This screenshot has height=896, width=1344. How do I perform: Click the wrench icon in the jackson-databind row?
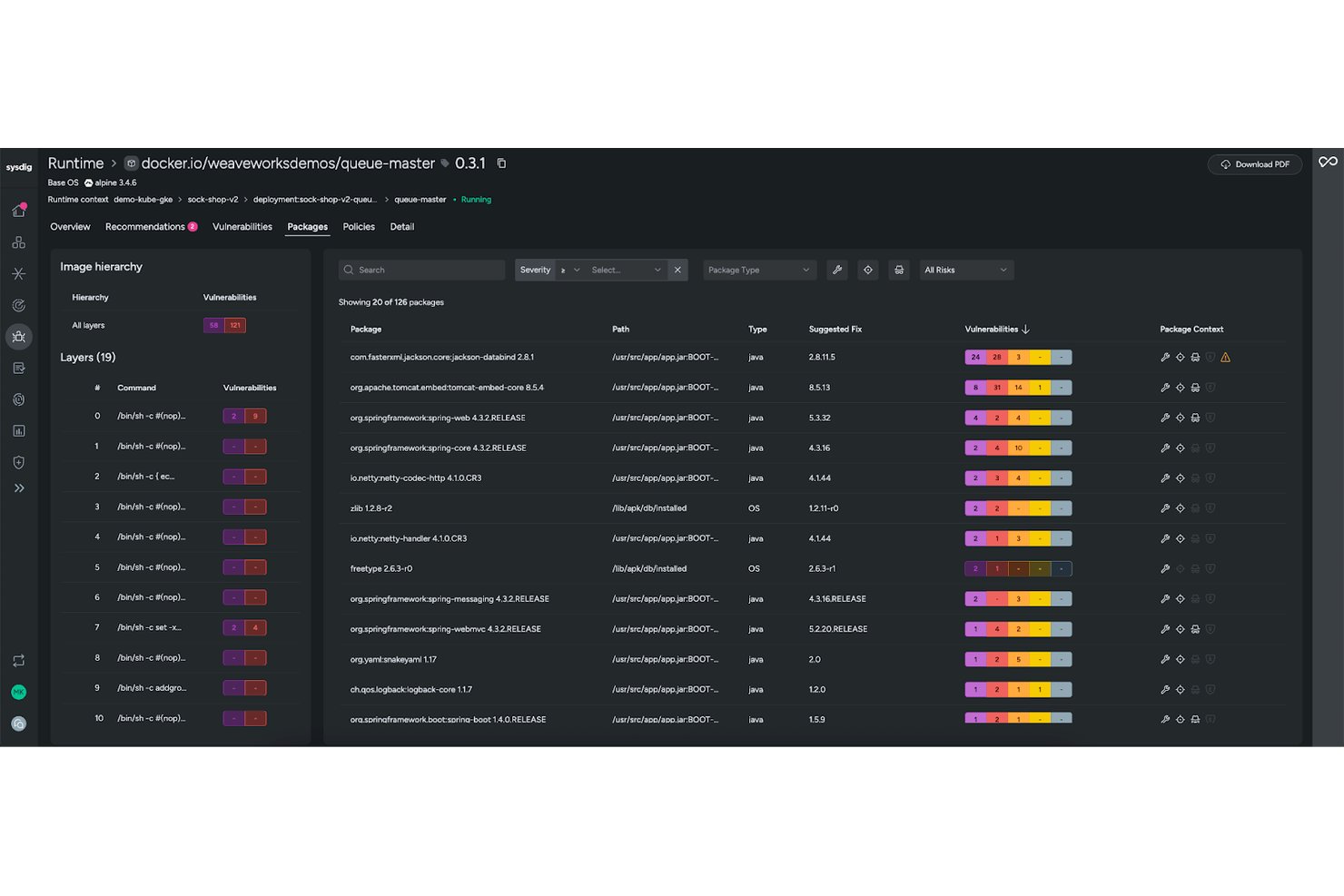pyautogui.click(x=1165, y=358)
